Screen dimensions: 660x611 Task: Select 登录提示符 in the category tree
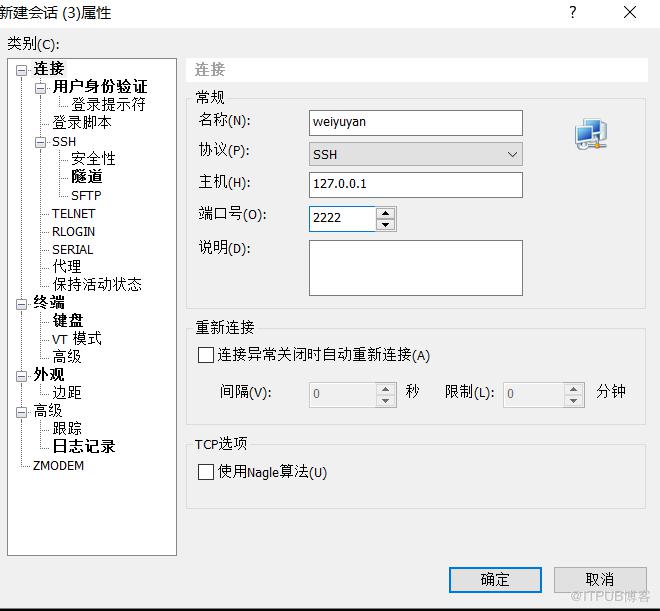coord(108,104)
